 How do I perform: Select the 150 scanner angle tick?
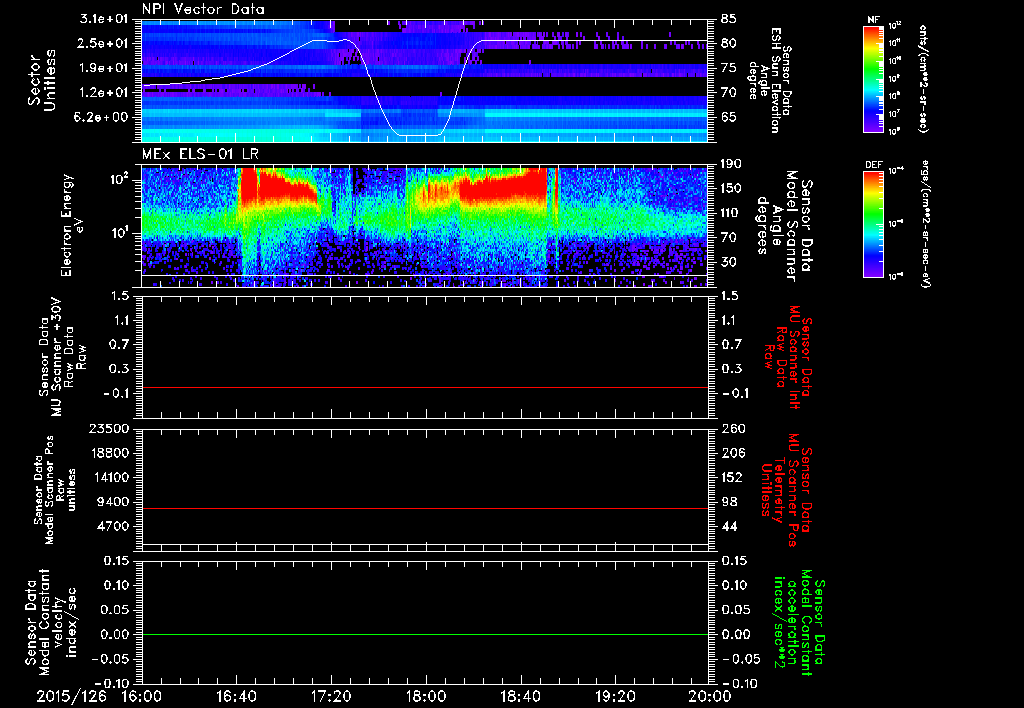732,188
